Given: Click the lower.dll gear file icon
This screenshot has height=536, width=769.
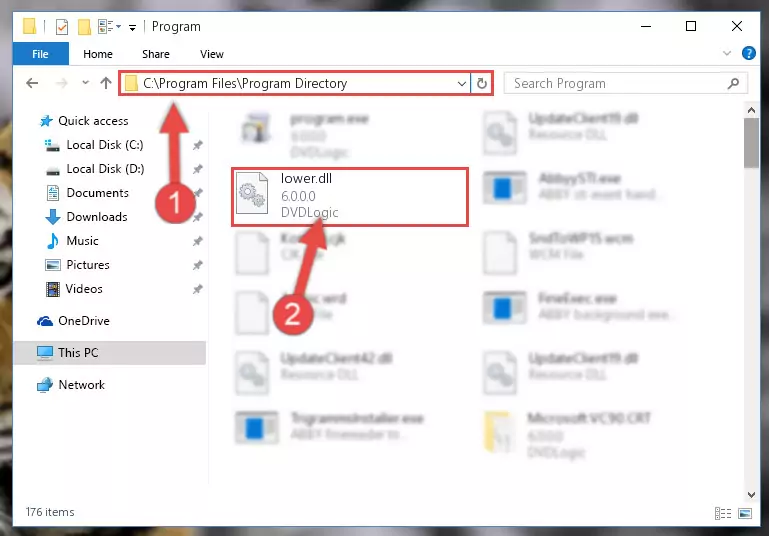Looking at the screenshot, I should [252, 194].
